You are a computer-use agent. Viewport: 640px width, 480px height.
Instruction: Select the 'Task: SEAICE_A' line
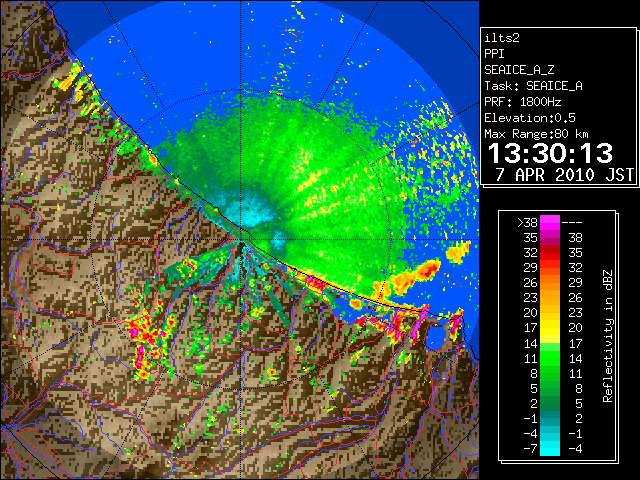(533, 86)
